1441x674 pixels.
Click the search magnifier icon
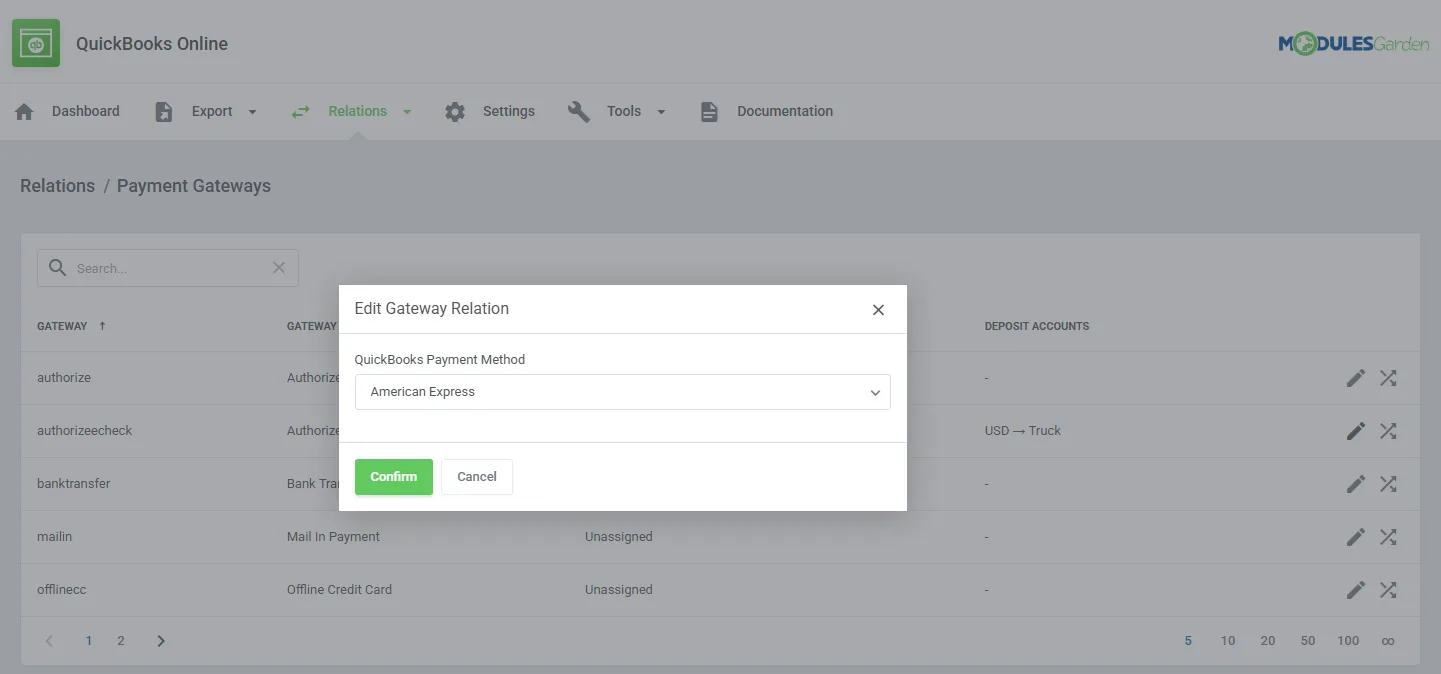[58, 268]
